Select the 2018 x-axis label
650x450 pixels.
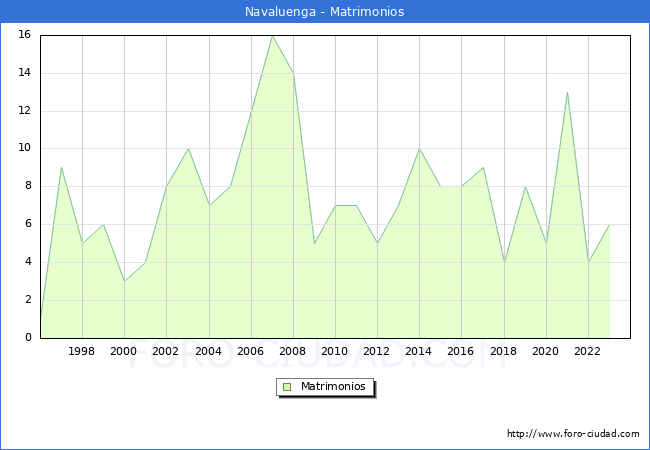click(x=503, y=351)
